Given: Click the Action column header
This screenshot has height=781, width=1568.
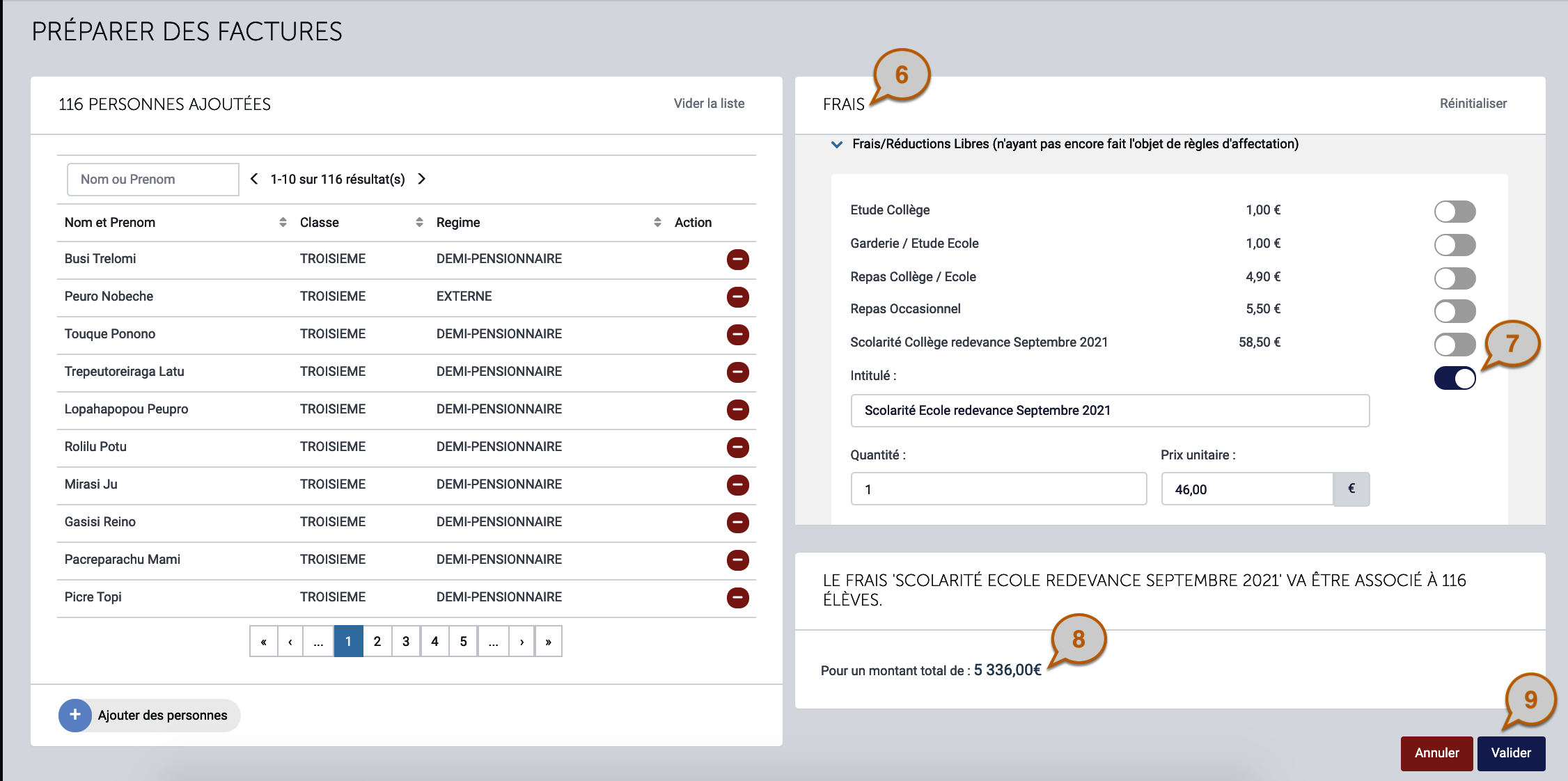Looking at the screenshot, I should pyautogui.click(x=693, y=223).
